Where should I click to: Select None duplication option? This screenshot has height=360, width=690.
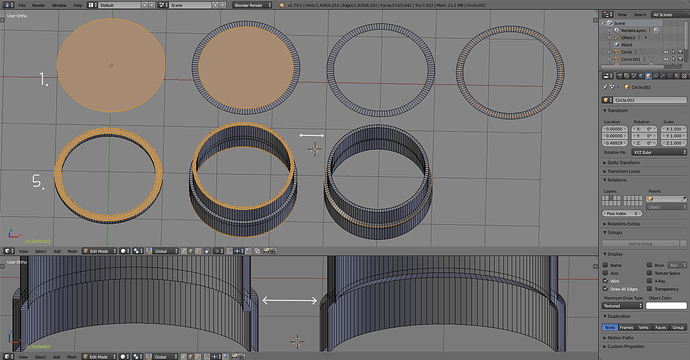click(x=609, y=327)
